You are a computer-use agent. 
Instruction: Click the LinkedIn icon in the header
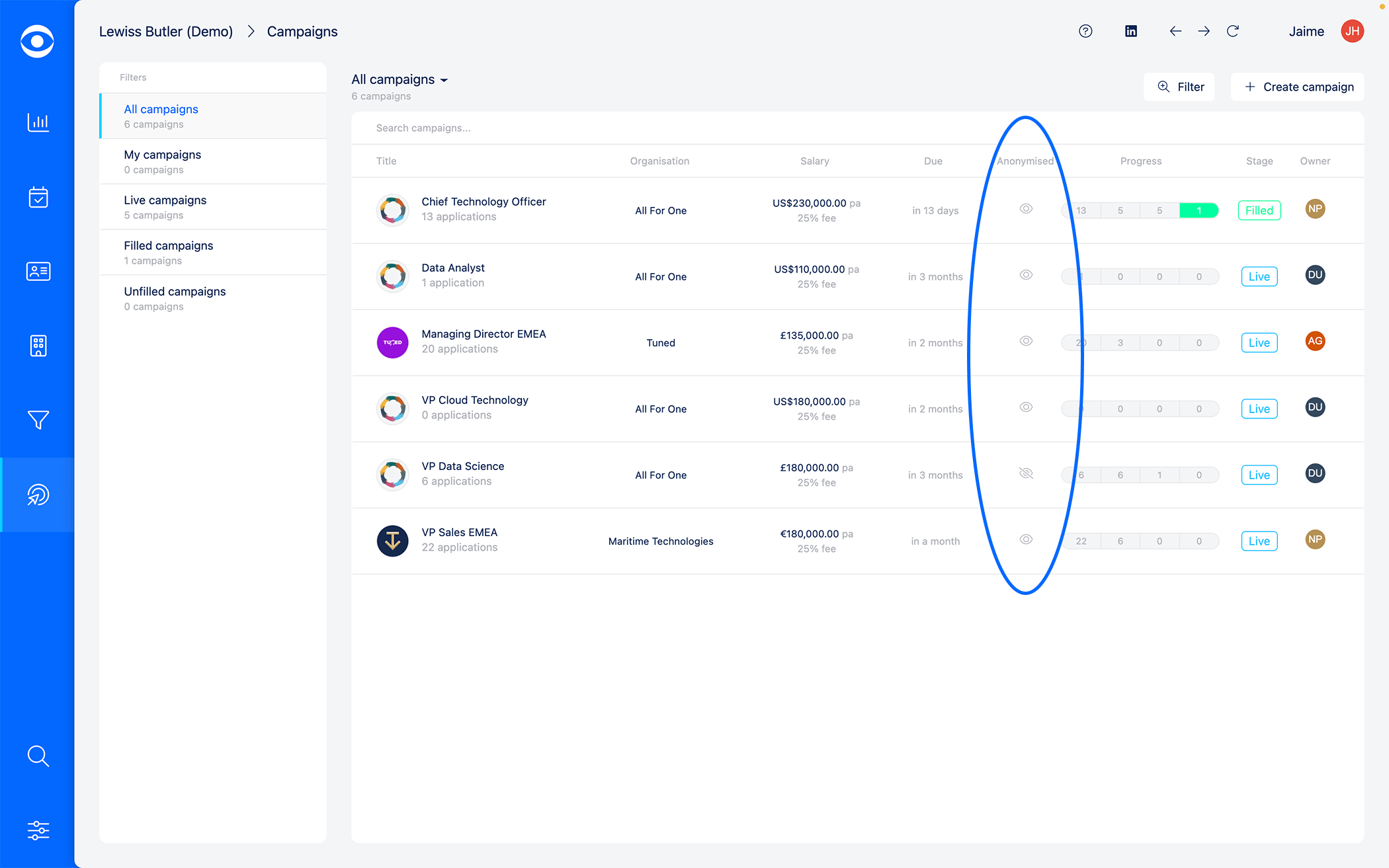coord(1131,31)
